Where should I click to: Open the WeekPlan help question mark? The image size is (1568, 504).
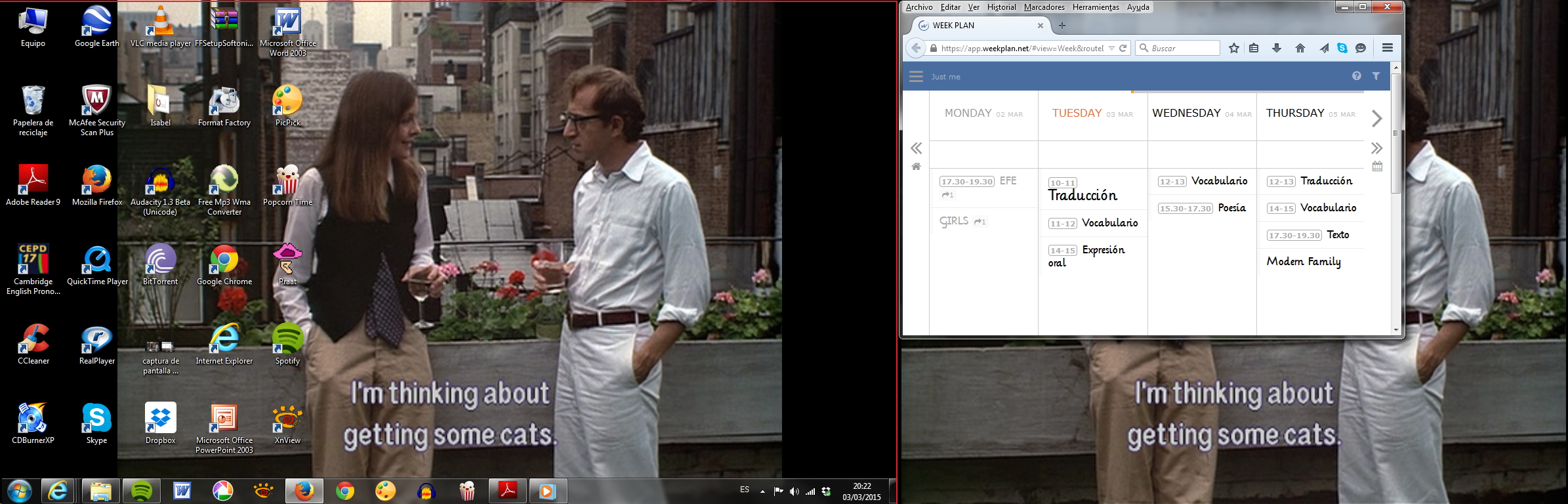point(1356,76)
